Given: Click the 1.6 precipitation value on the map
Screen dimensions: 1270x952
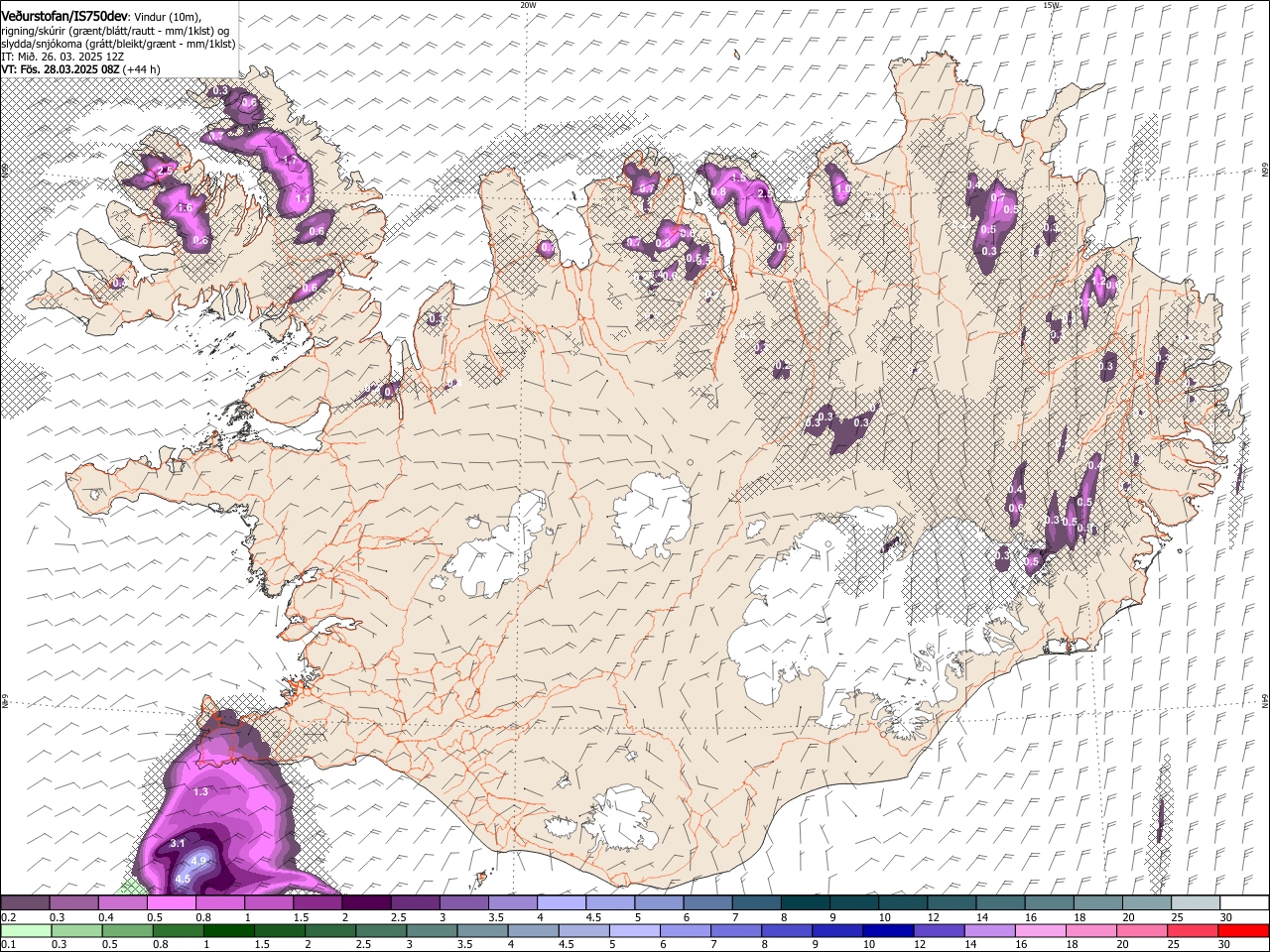Looking at the screenshot, I should [186, 207].
